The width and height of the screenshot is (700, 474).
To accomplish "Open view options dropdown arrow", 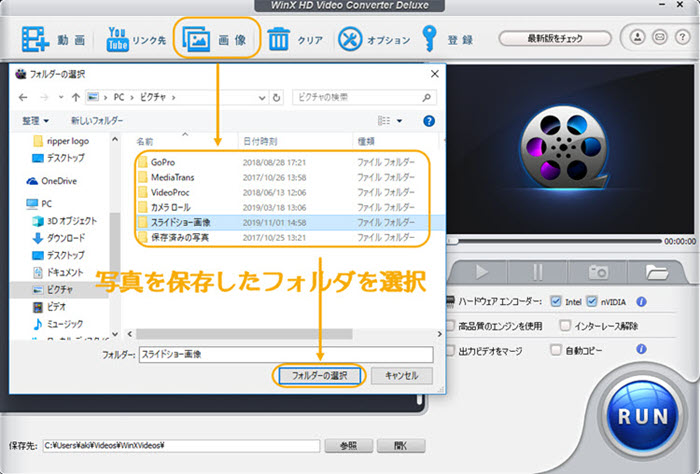I will point(400,121).
